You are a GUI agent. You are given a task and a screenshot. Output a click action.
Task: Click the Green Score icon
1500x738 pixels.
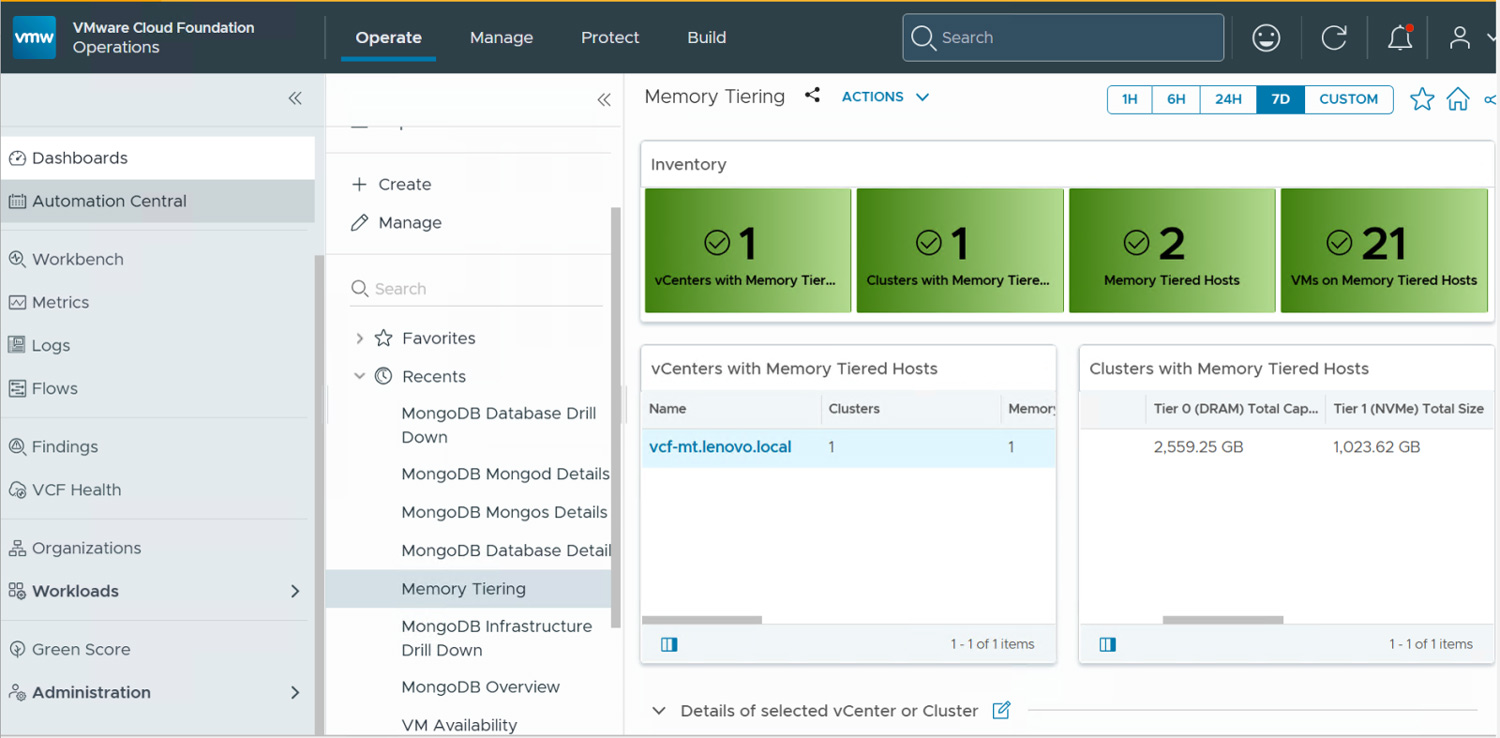(17, 649)
